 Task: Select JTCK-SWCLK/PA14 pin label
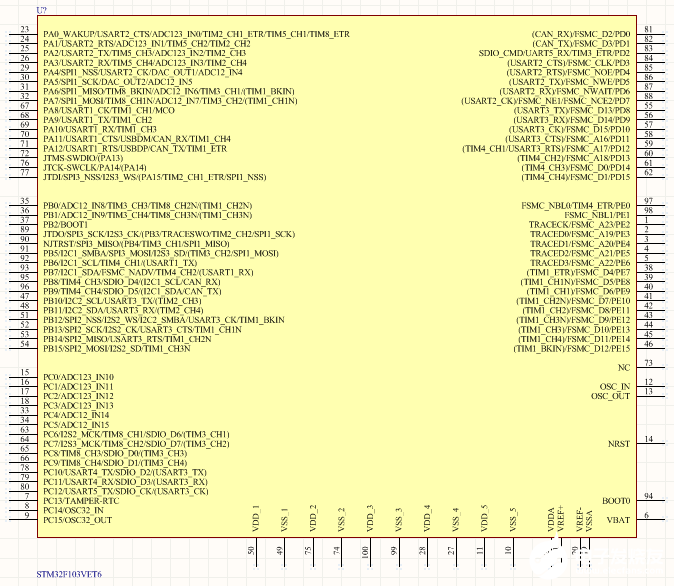[95, 167]
